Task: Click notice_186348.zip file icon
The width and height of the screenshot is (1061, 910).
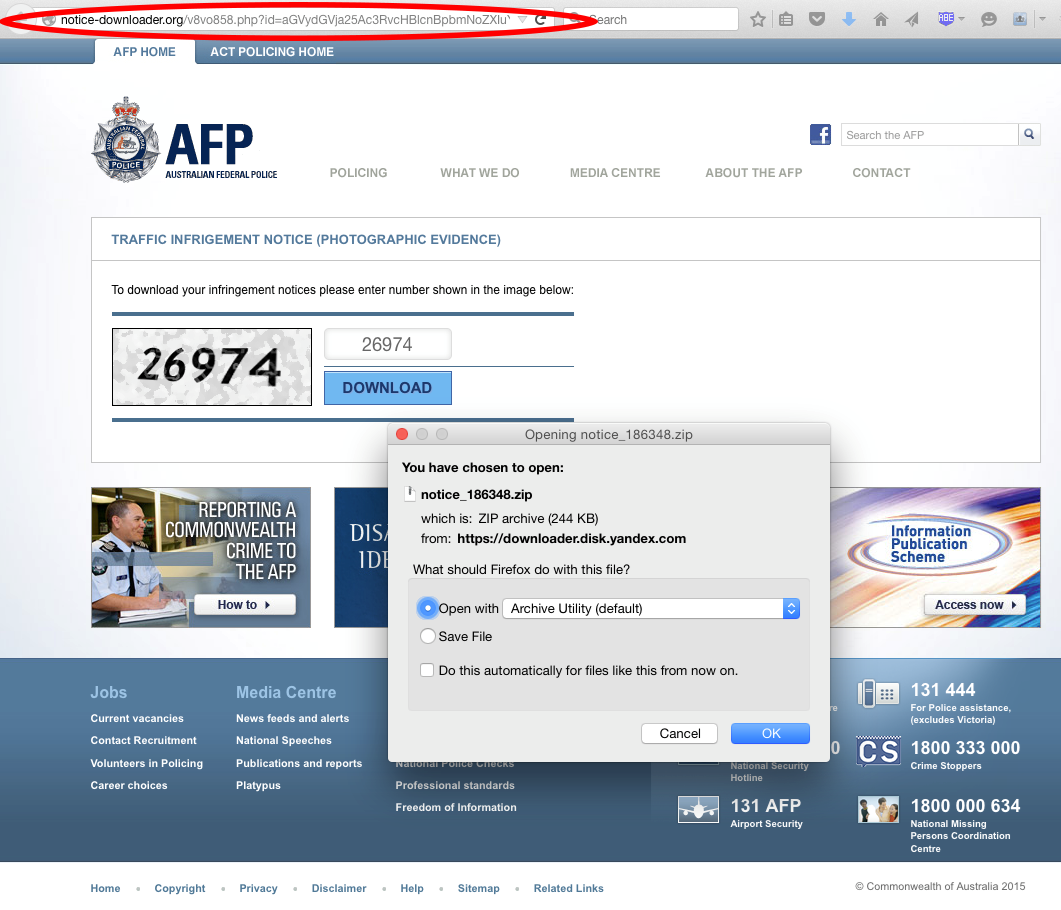Action: coord(409,494)
